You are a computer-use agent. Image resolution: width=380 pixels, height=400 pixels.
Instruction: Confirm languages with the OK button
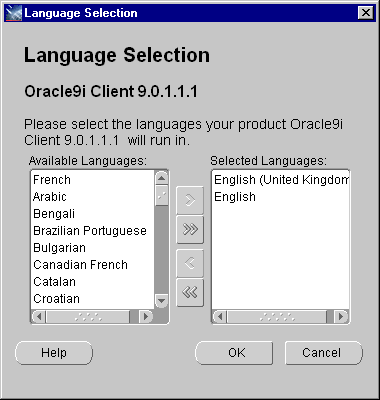click(234, 353)
